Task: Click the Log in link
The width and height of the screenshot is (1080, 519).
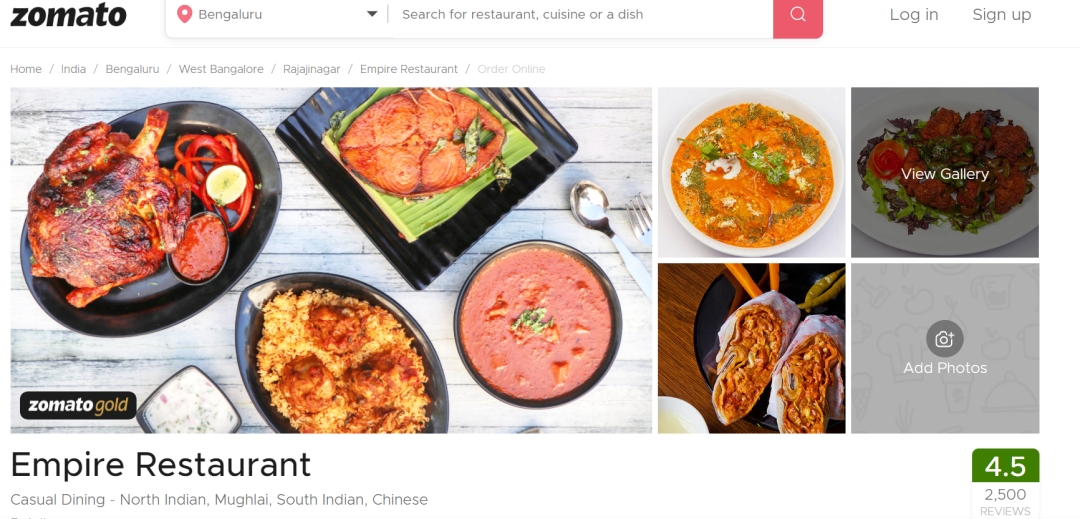Action: (x=913, y=14)
